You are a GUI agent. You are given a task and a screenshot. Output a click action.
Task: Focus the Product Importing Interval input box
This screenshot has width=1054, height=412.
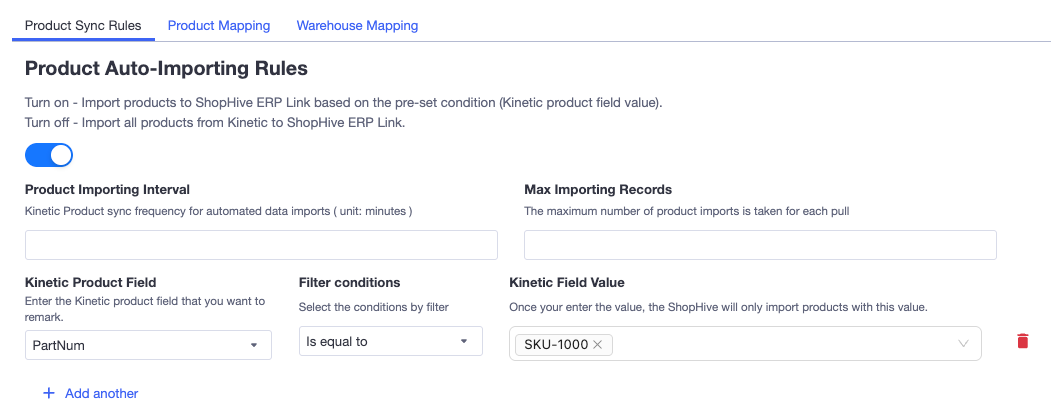(x=261, y=245)
